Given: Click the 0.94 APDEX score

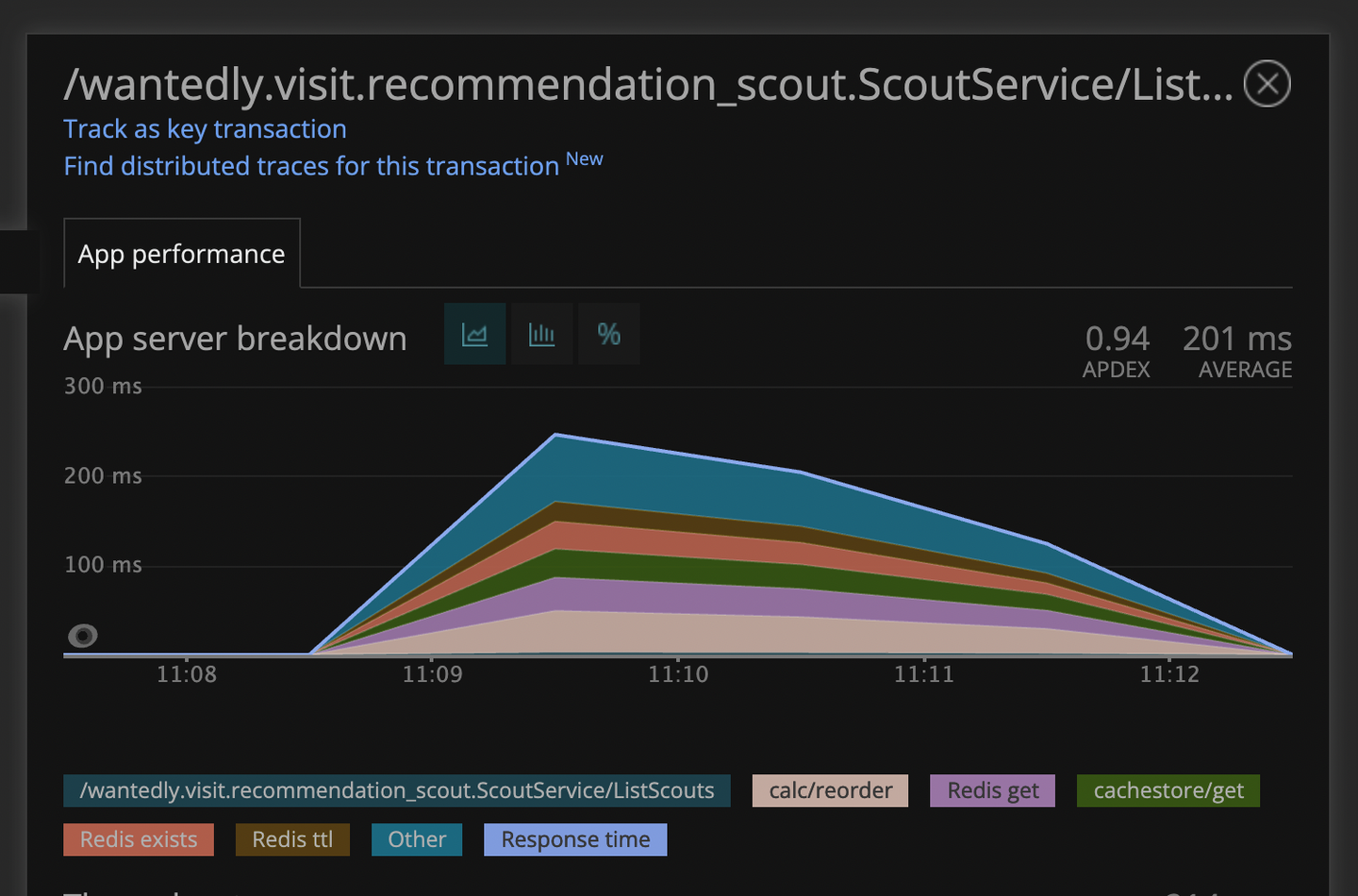Looking at the screenshot, I should point(1117,350).
